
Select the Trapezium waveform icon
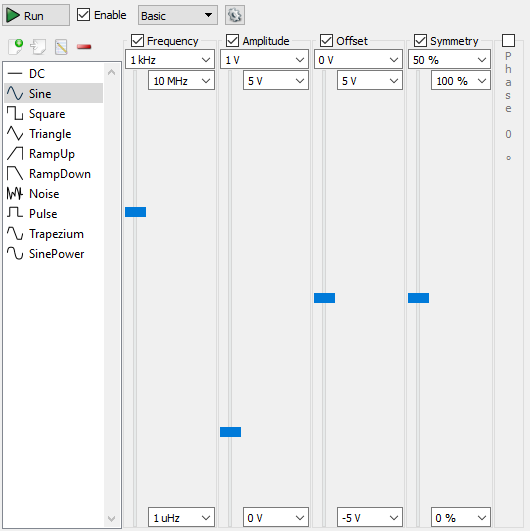[x=15, y=233]
